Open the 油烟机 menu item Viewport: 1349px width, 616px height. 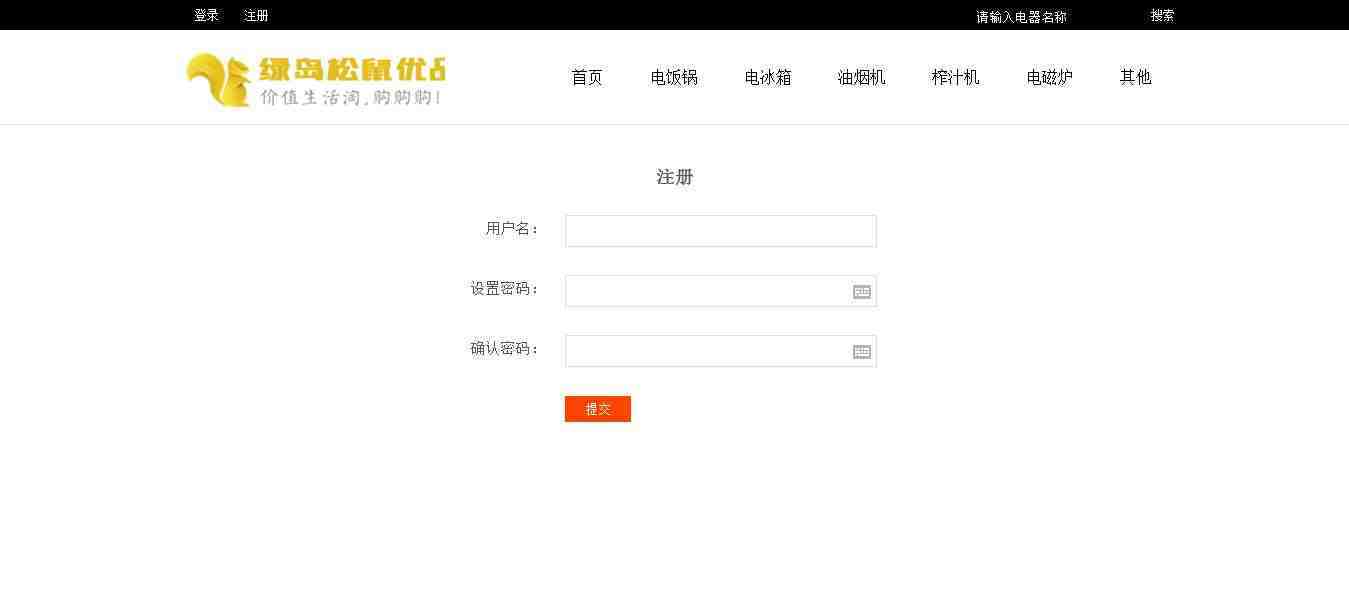(x=862, y=77)
